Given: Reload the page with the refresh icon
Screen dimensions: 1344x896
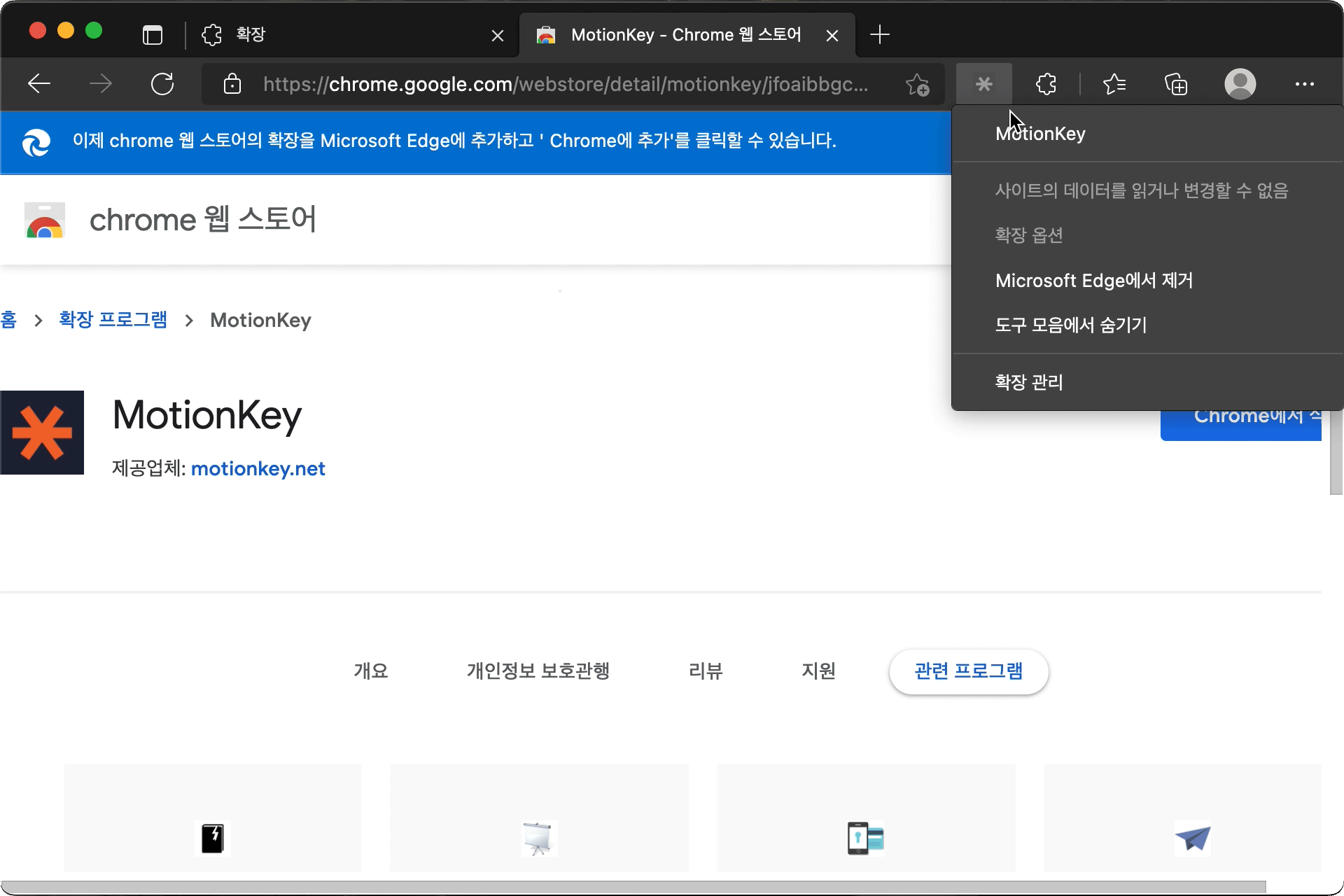Looking at the screenshot, I should [x=162, y=83].
